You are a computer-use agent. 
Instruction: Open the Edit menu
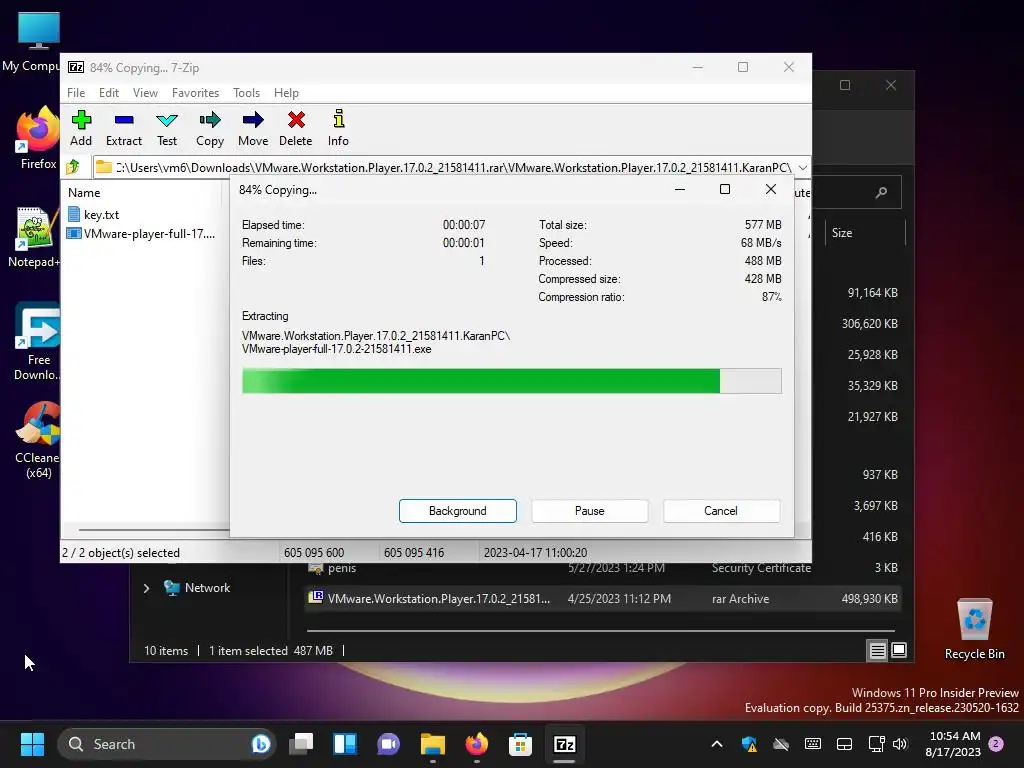[108, 93]
